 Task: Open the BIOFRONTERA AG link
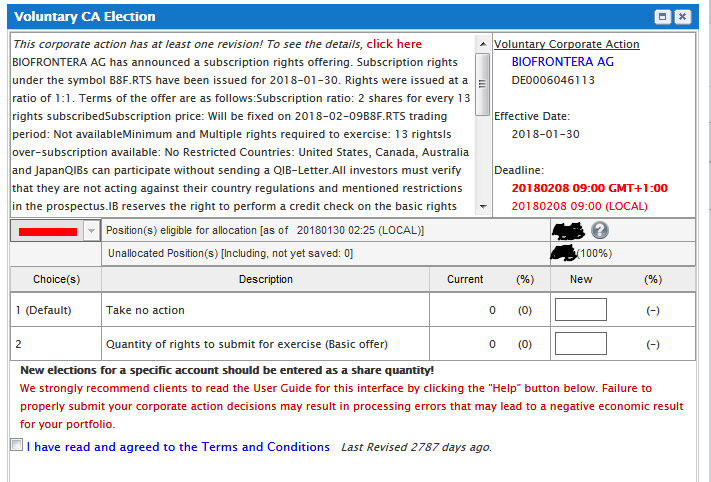(x=562, y=62)
